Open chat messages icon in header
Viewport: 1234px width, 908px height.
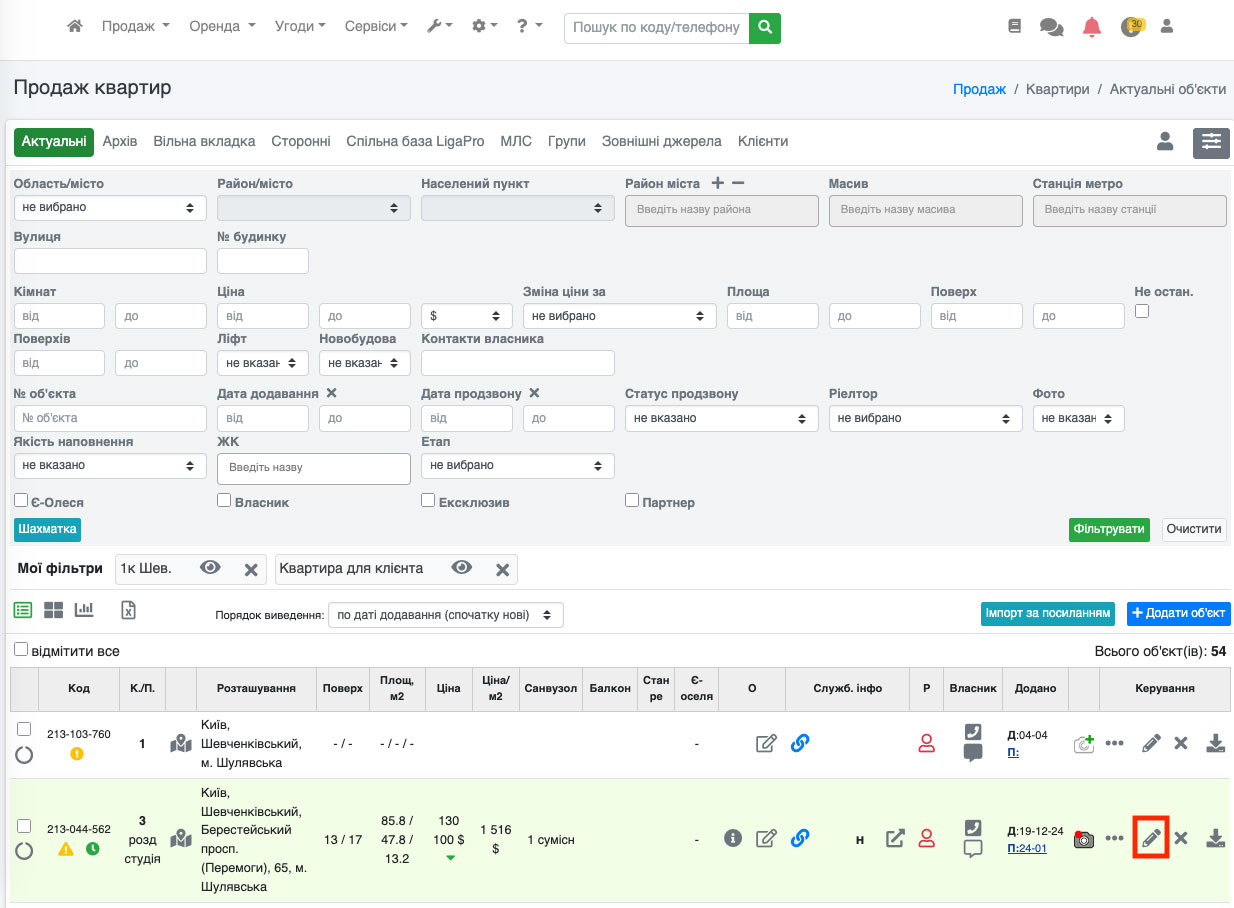pos(1051,27)
